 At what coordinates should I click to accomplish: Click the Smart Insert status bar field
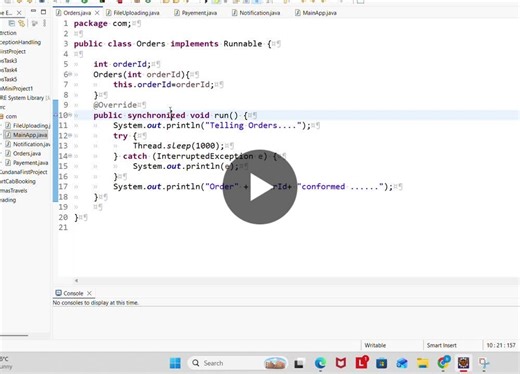coord(442,345)
